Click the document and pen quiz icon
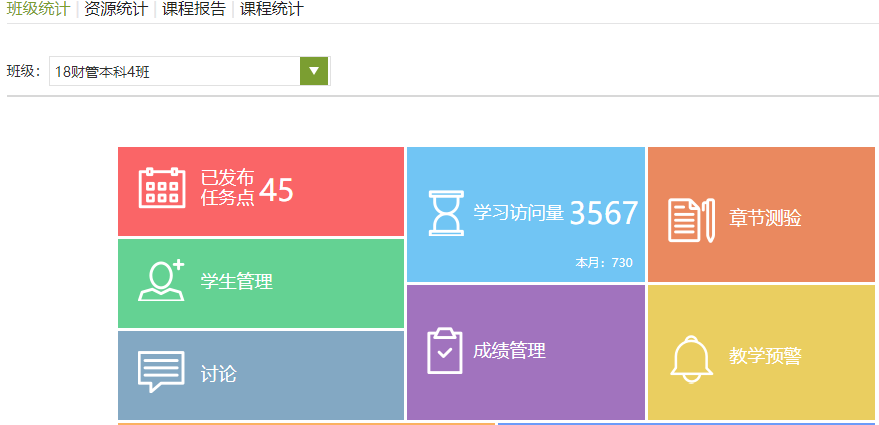 [x=691, y=219]
